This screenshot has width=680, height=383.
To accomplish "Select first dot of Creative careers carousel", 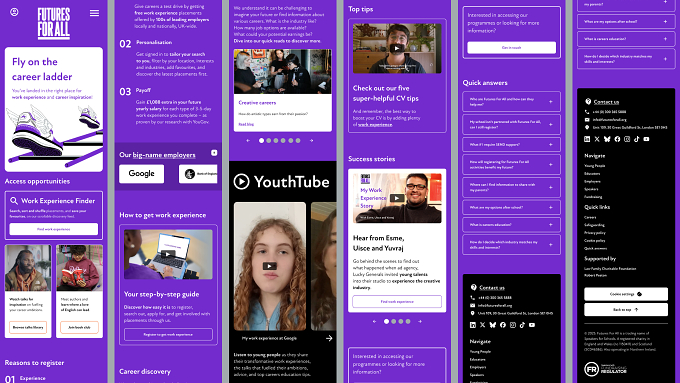I will [262, 141].
